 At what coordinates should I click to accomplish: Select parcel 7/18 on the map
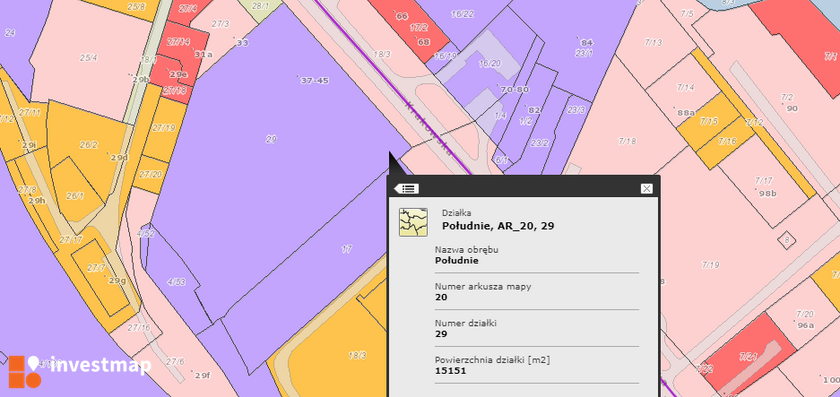627,141
